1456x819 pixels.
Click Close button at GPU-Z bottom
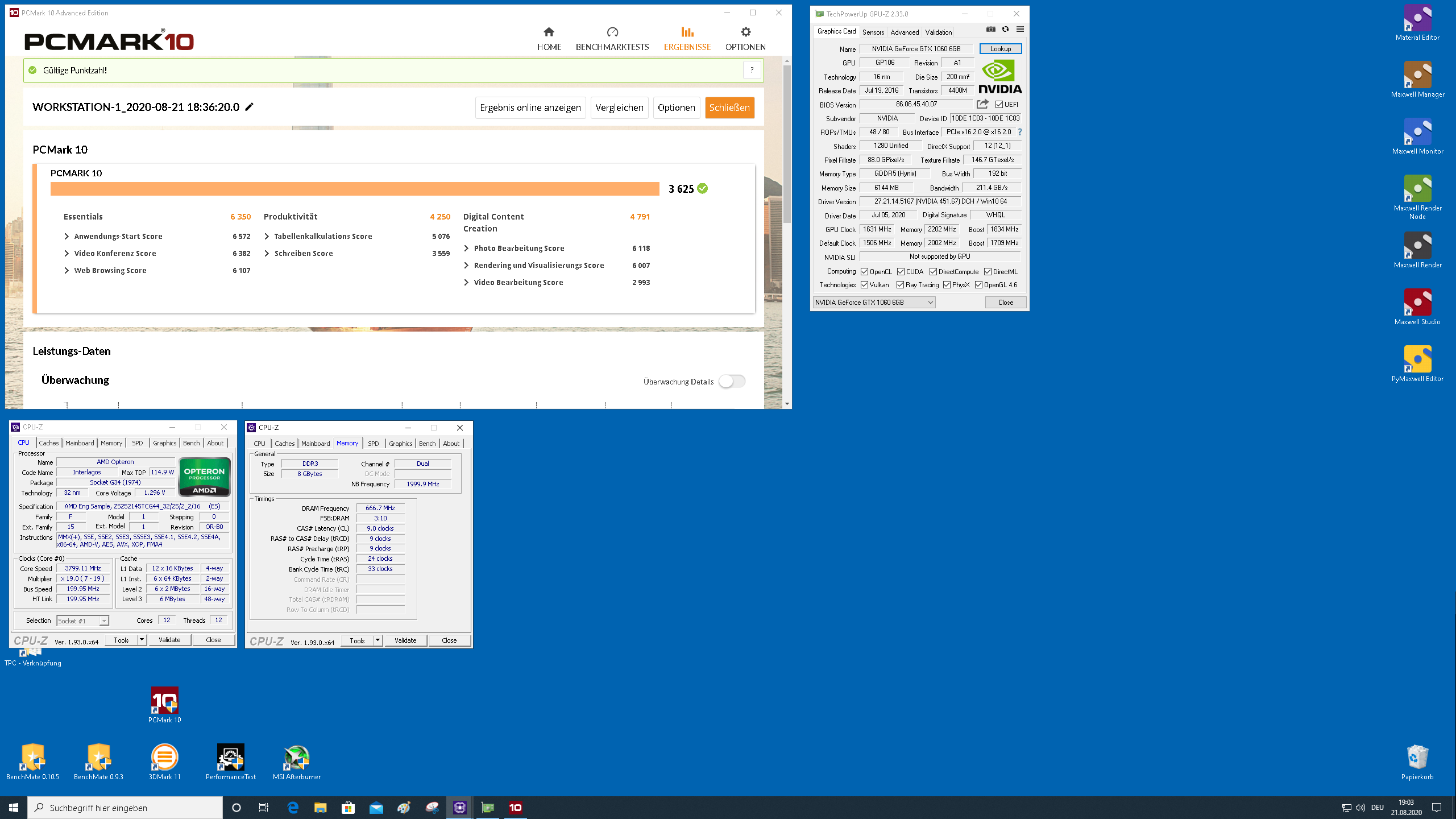1005,303
